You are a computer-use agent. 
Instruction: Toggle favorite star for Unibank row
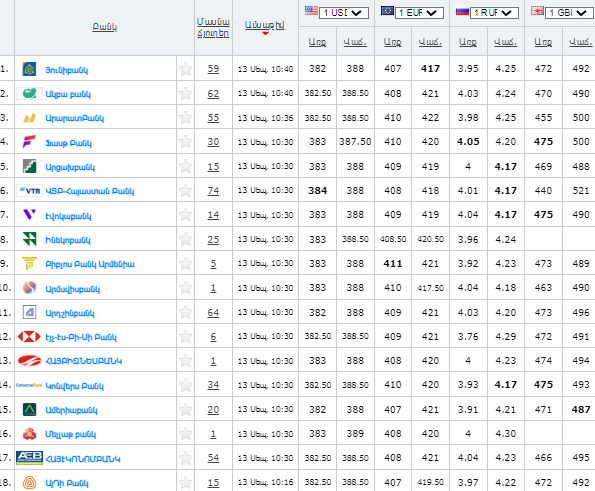pos(185,69)
